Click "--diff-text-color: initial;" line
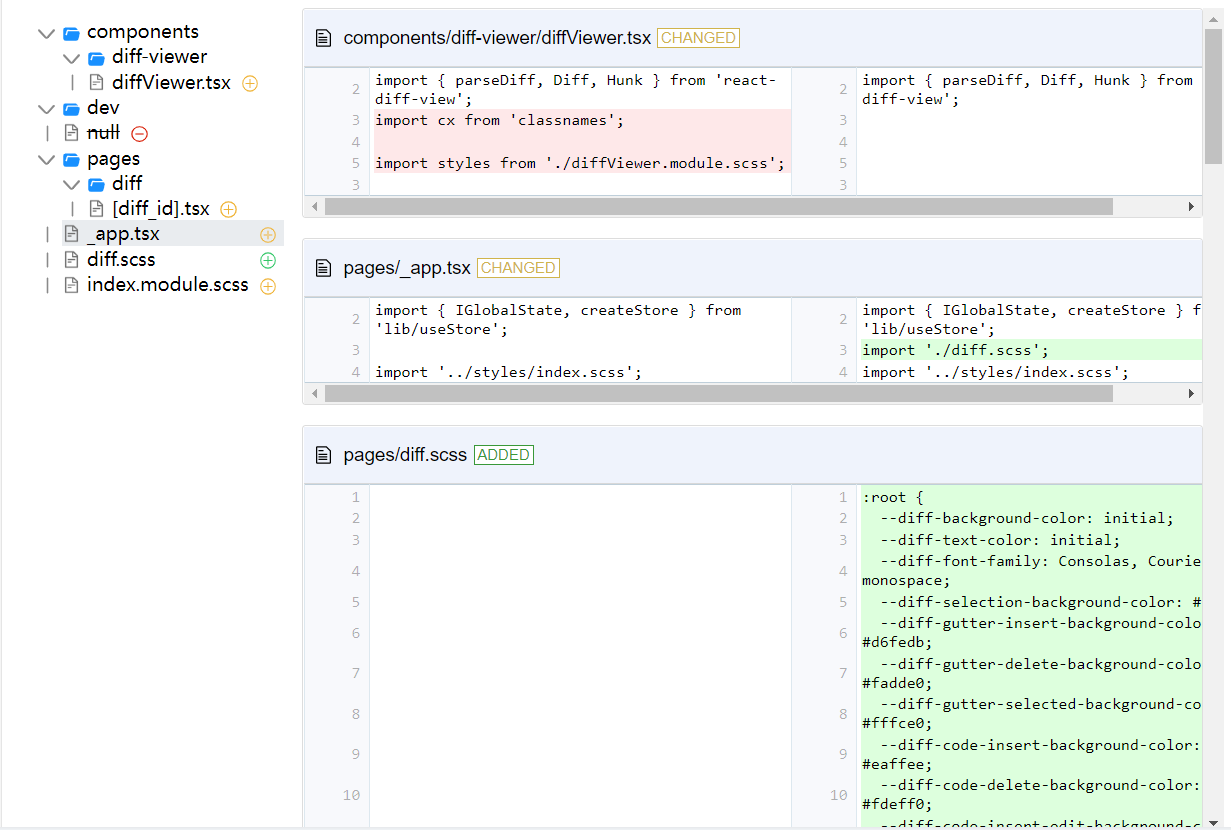This screenshot has width=1231, height=830. point(1000,540)
